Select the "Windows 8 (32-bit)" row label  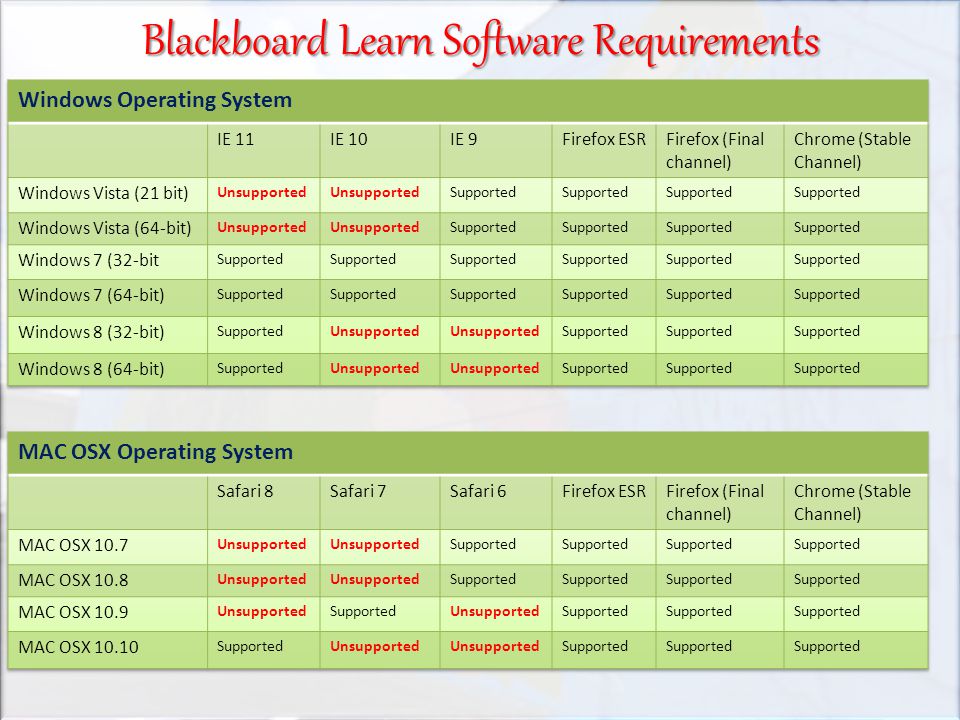point(91,332)
